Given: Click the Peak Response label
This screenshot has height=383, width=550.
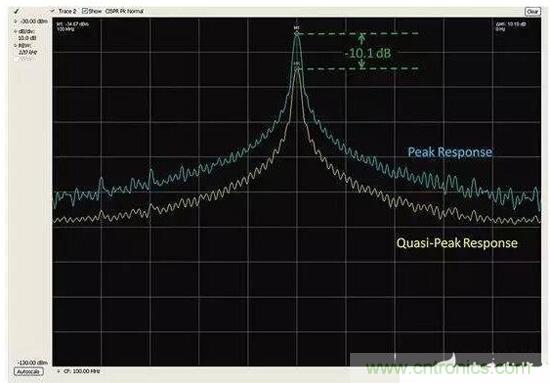Looking at the screenshot, I should coord(450,152).
